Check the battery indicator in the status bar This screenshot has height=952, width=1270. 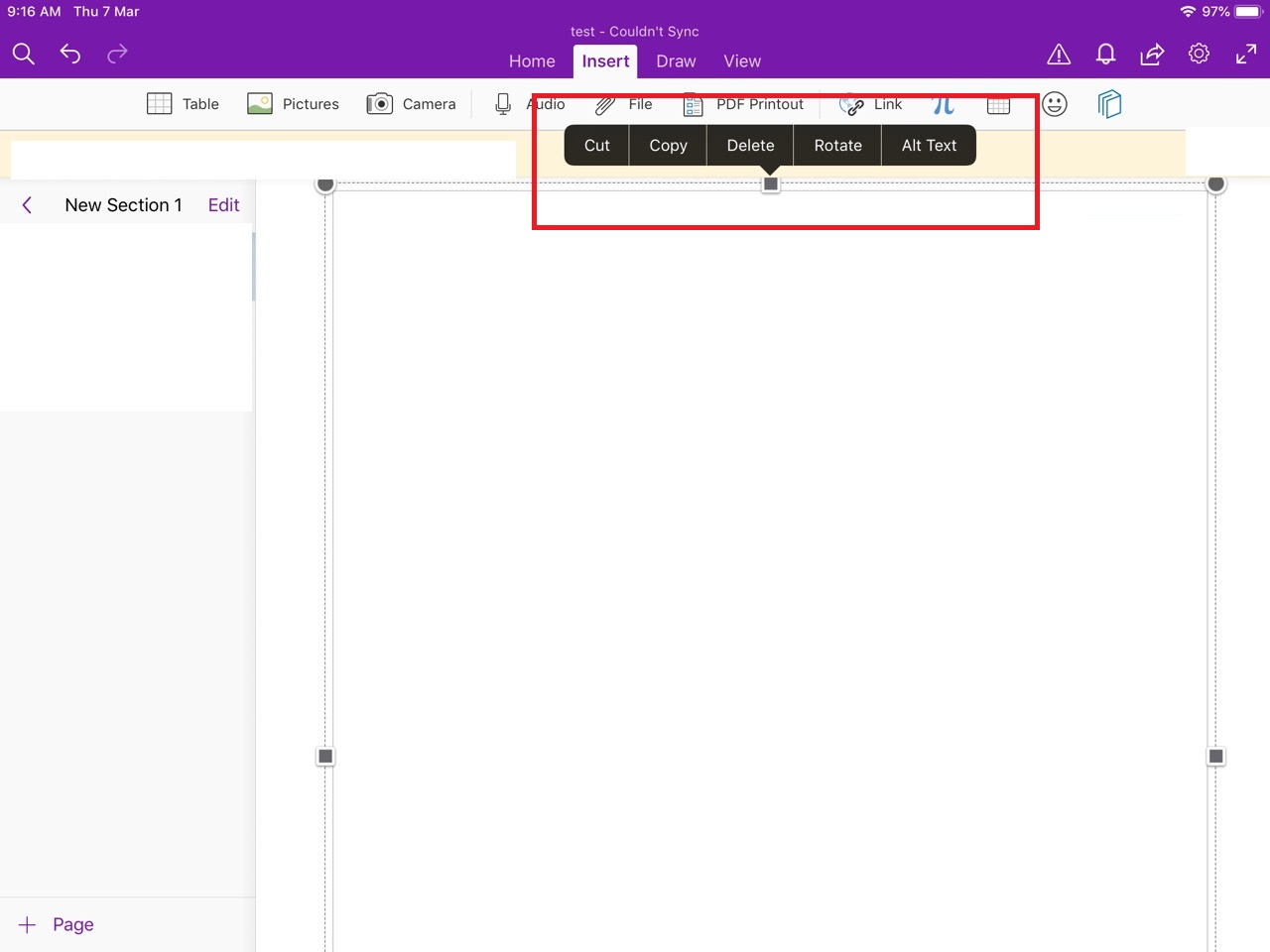[x=1248, y=12]
